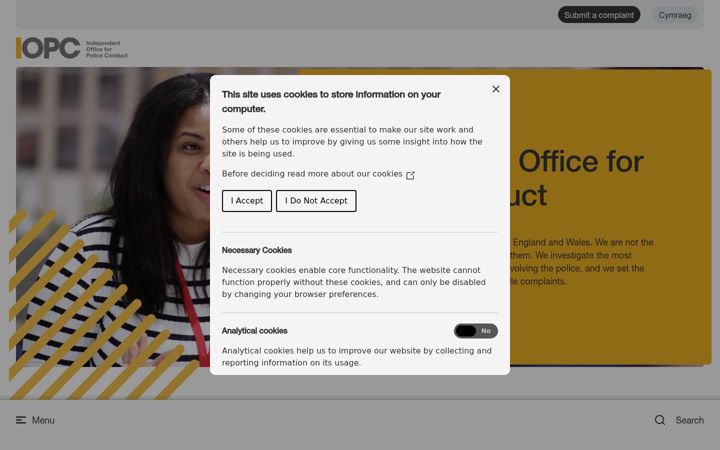
Task: Click the hamburger Menu icon
Action: [21, 420]
